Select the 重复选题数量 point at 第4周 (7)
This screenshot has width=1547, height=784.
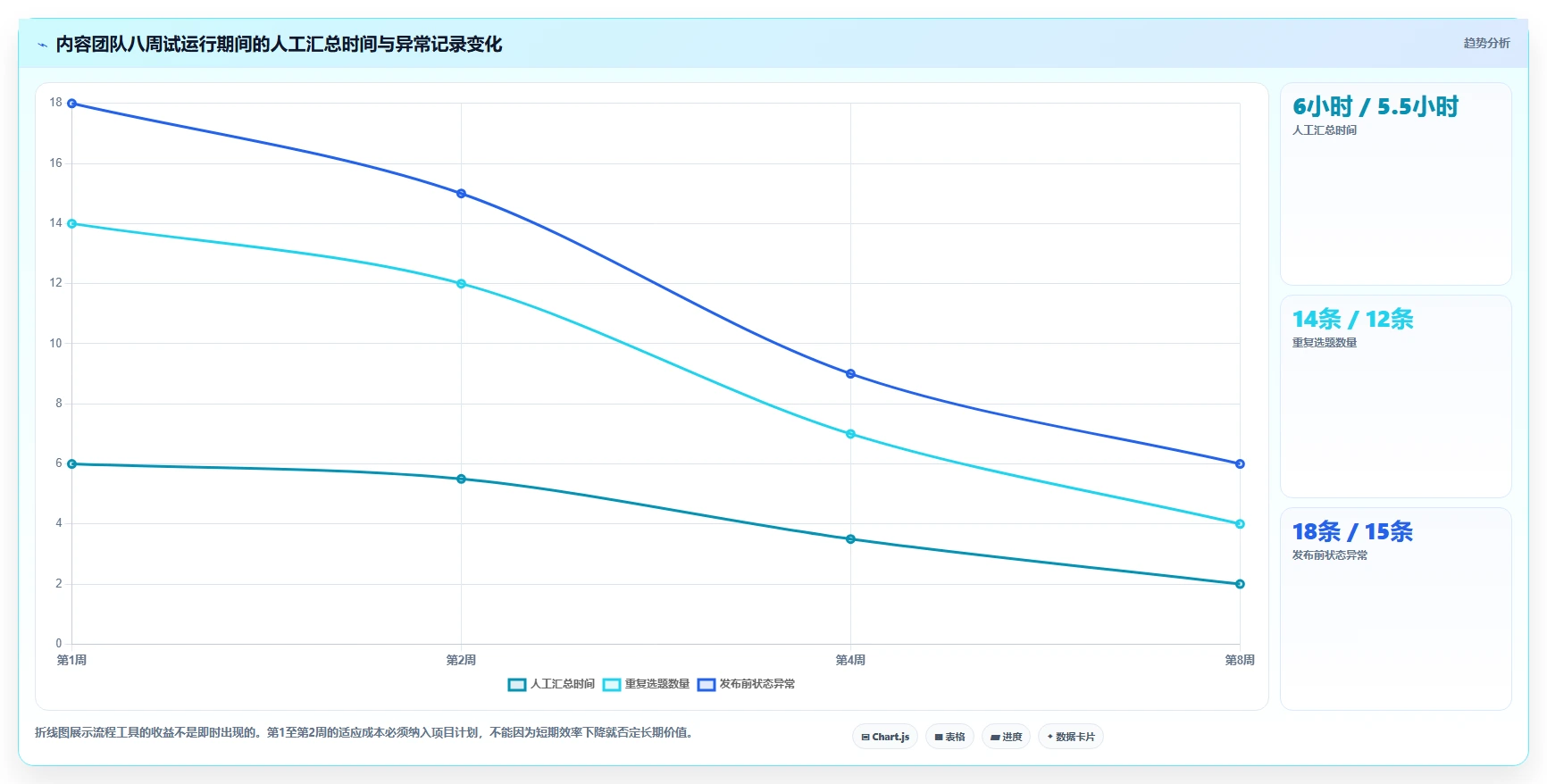850,434
